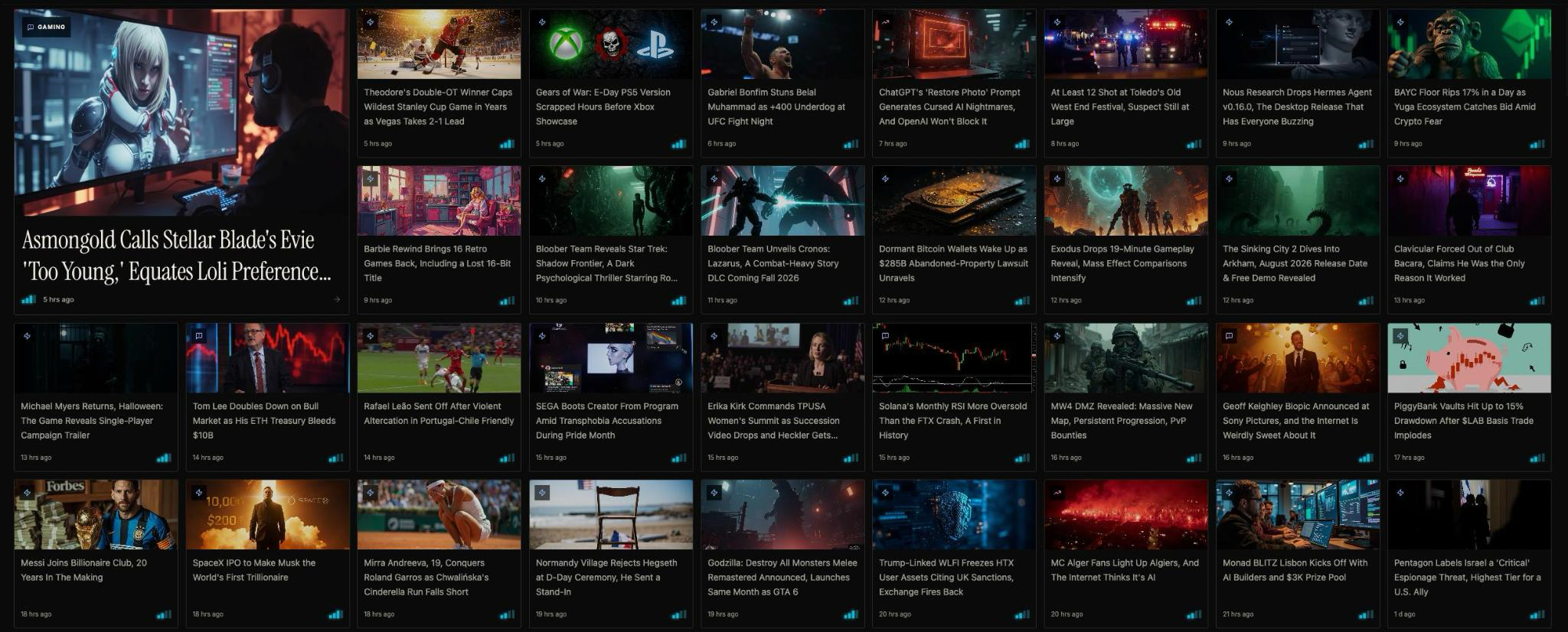The image size is (1568, 632).
Task: Open the Asmongold Calls Stellar Blade's Evie headline
Action: (176, 256)
